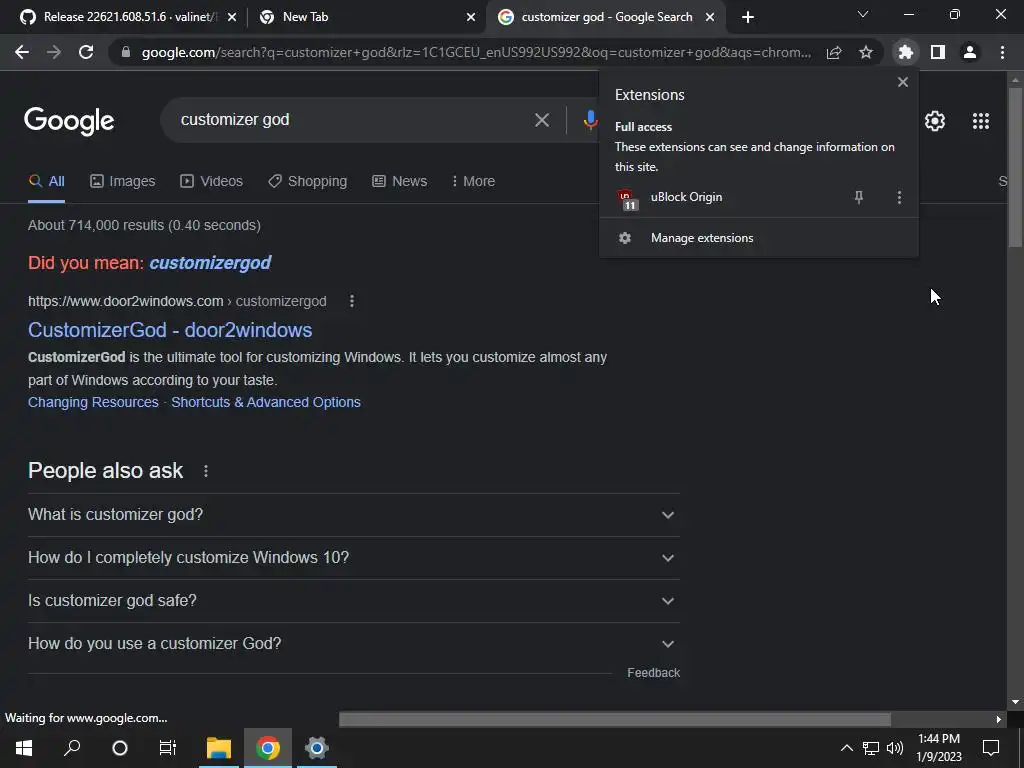The width and height of the screenshot is (1024, 768).
Task: Close the GitHub Release browser tab
Action: pyautogui.click(x=232, y=18)
